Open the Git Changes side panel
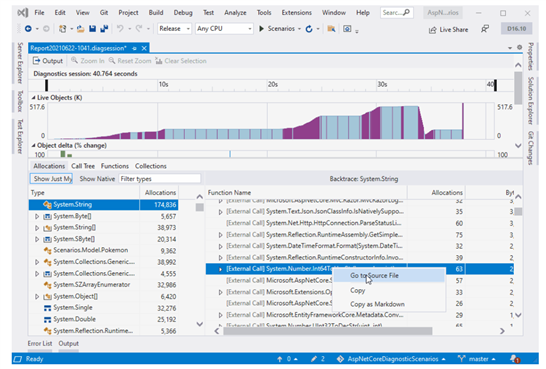 (530, 148)
